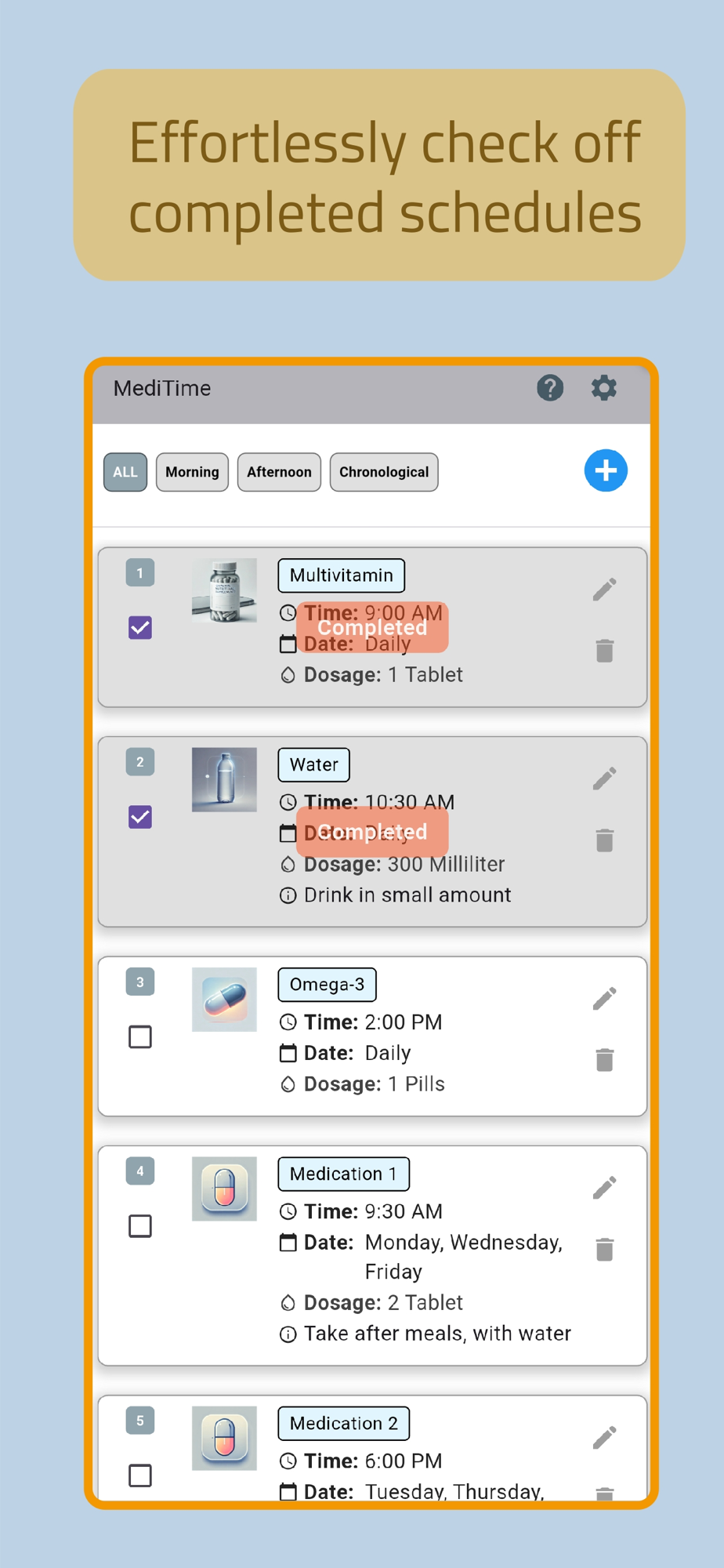Click the Multivitamin name label
This screenshot has height=1568, width=724.
tap(342, 575)
